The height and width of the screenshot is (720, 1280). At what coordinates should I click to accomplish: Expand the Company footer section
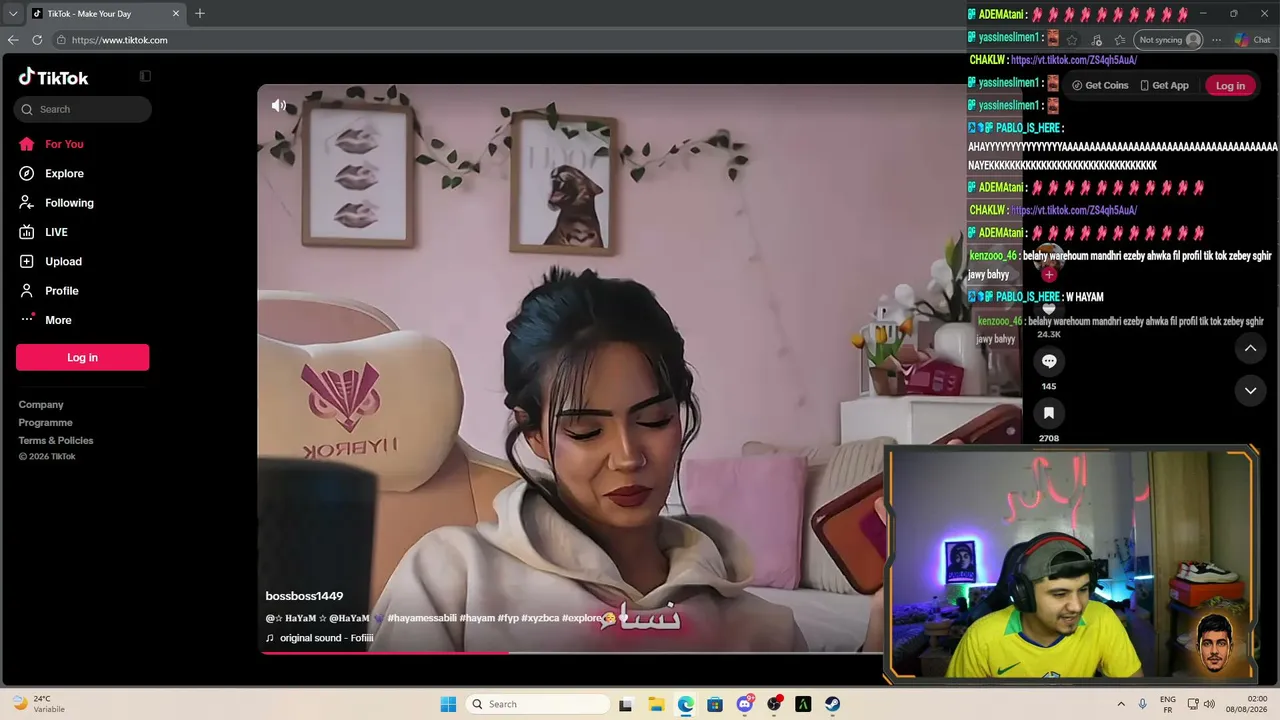point(41,404)
